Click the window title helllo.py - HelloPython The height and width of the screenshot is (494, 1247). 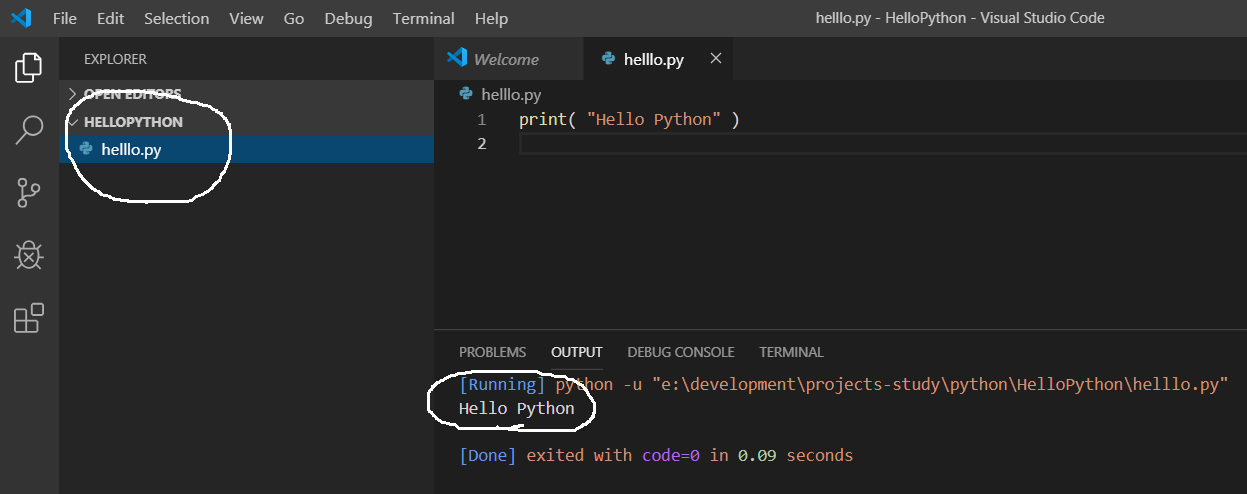tap(960, 18)
